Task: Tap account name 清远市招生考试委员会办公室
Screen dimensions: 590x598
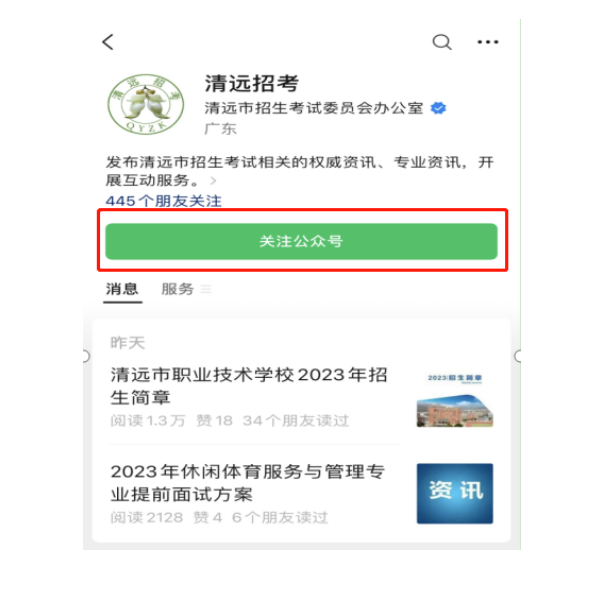Action: pos(314,108)
